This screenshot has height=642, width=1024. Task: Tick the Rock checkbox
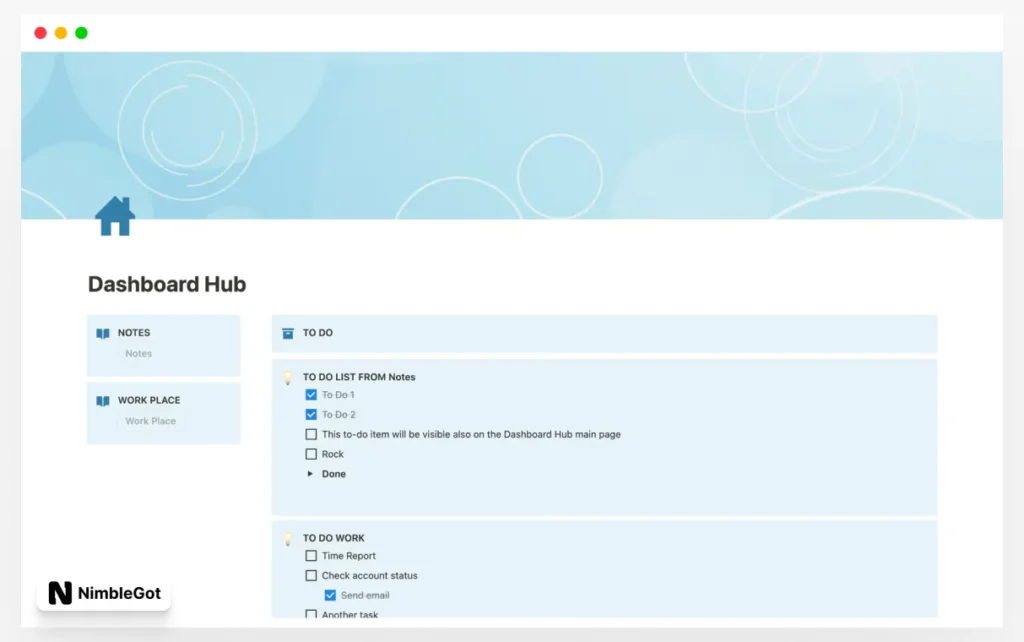point(311,454)
